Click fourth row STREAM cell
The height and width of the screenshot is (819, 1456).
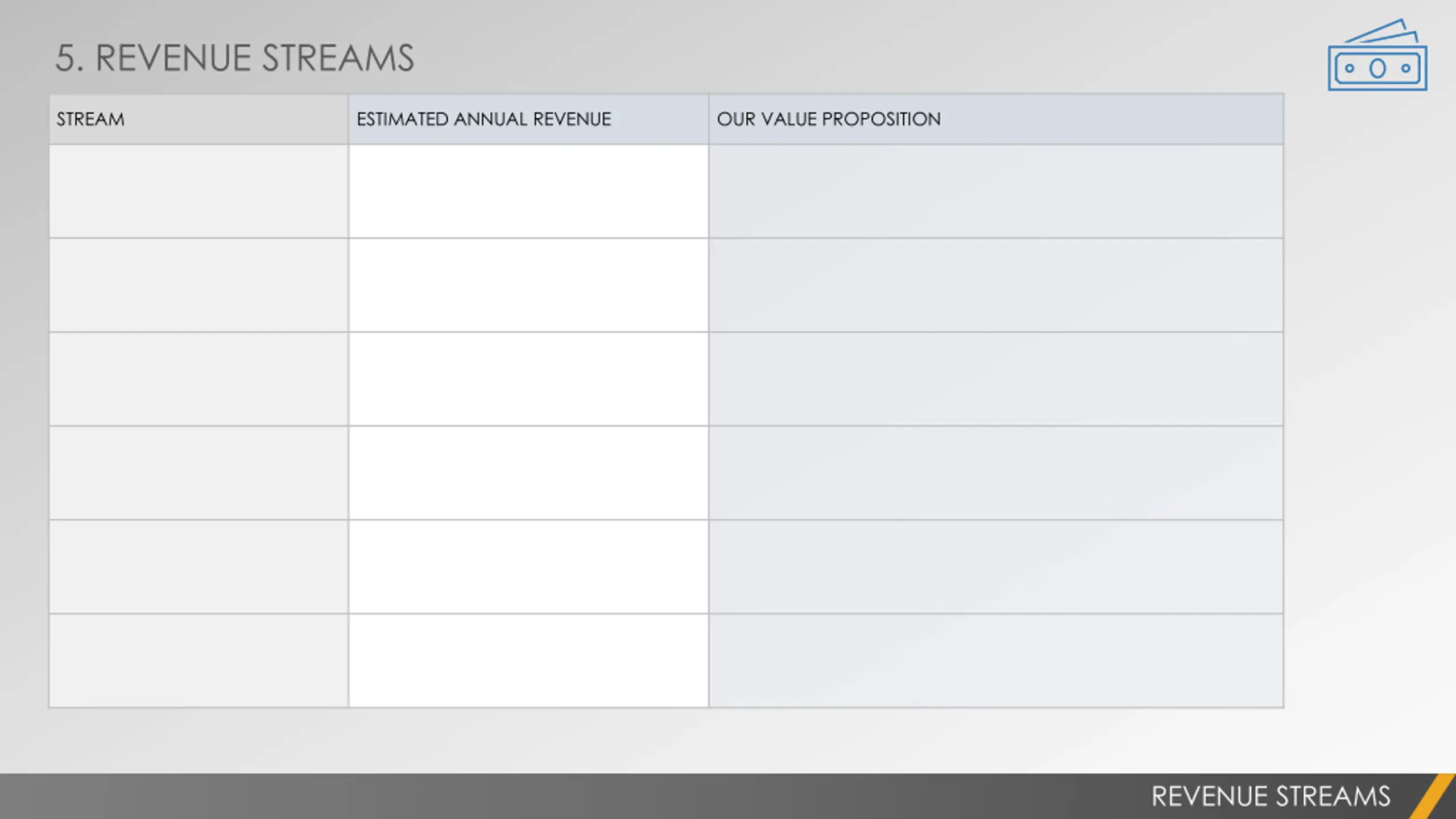[198, 473]
